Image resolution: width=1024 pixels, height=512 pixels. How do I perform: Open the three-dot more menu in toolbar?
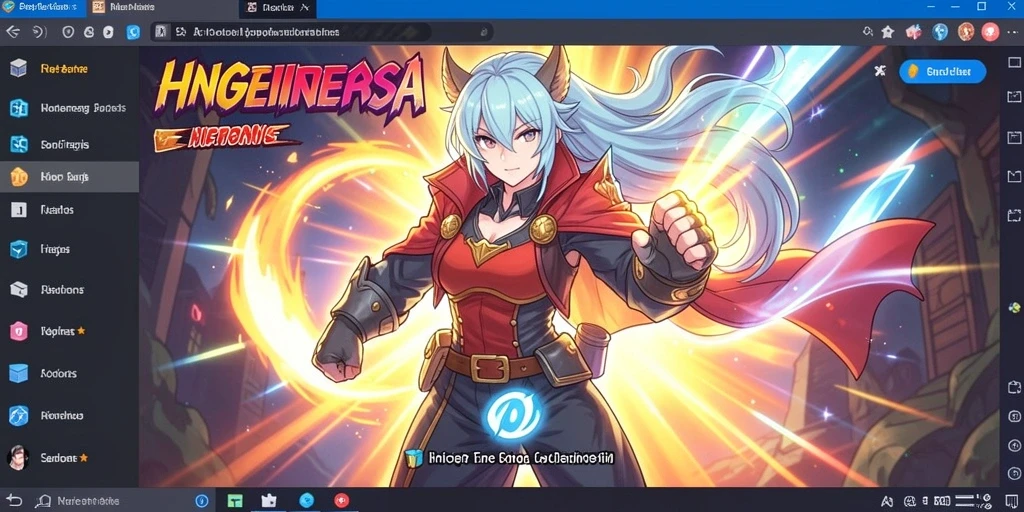pyautogui.click(x=1014, y=31)
